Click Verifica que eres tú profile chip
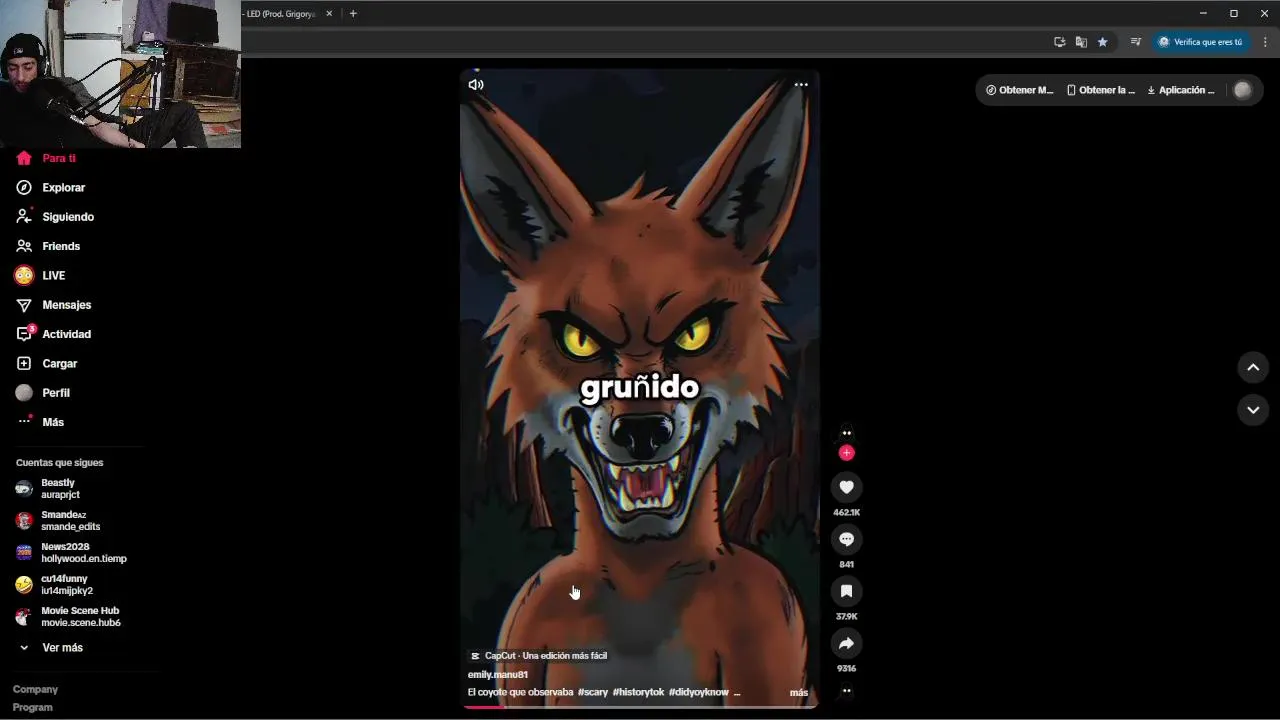1280x720 pixels. (x=1200, y=42)
